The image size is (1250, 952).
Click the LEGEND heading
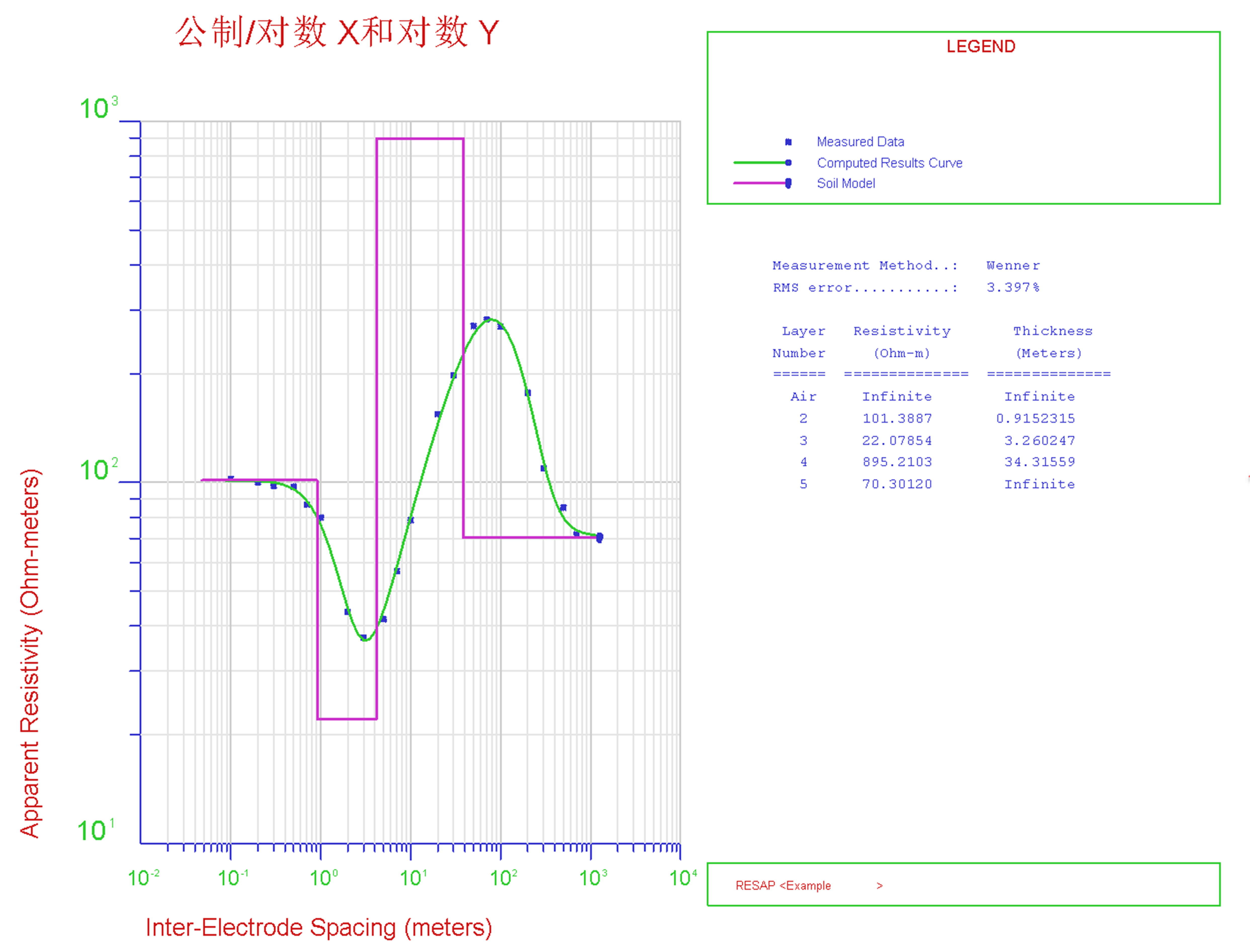click(981, 47)
